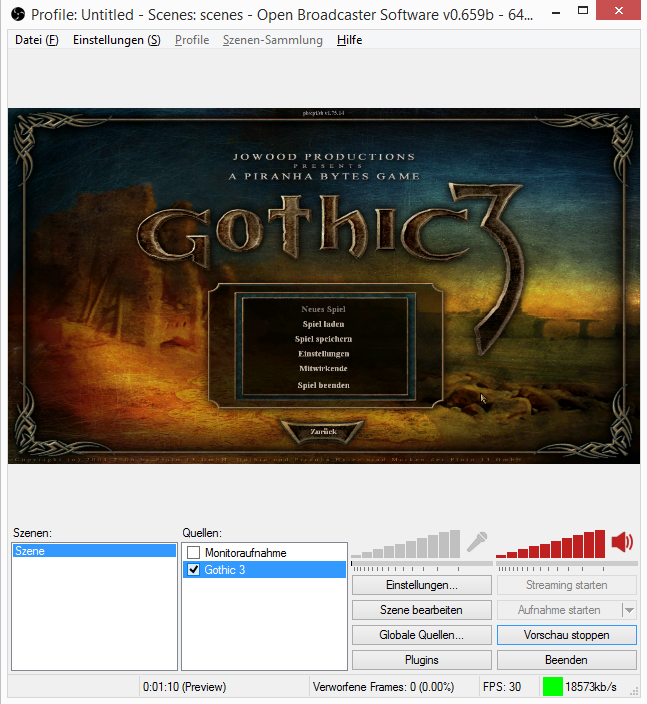
Task: Click Spiel laden in the preview
Action: click(x=323, y=324)
